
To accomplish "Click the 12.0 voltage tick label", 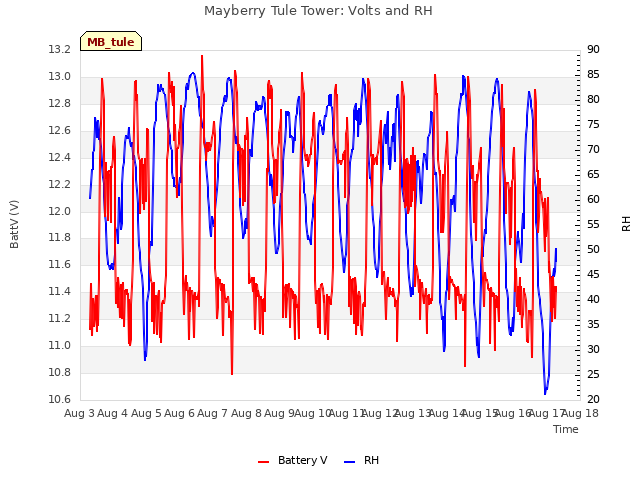I will (x=60, y=211).
